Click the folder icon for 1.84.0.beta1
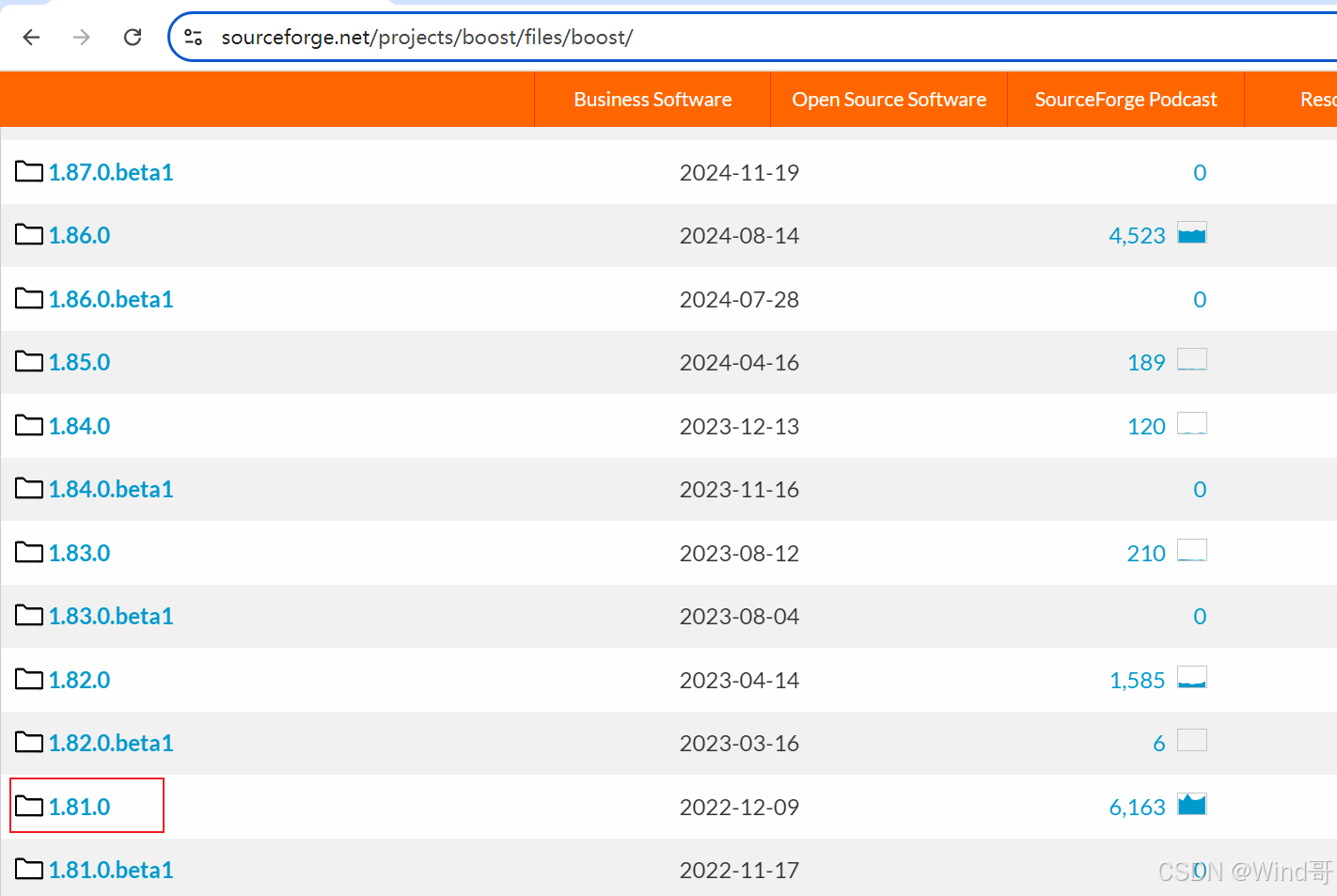 (x=27, y=488)
